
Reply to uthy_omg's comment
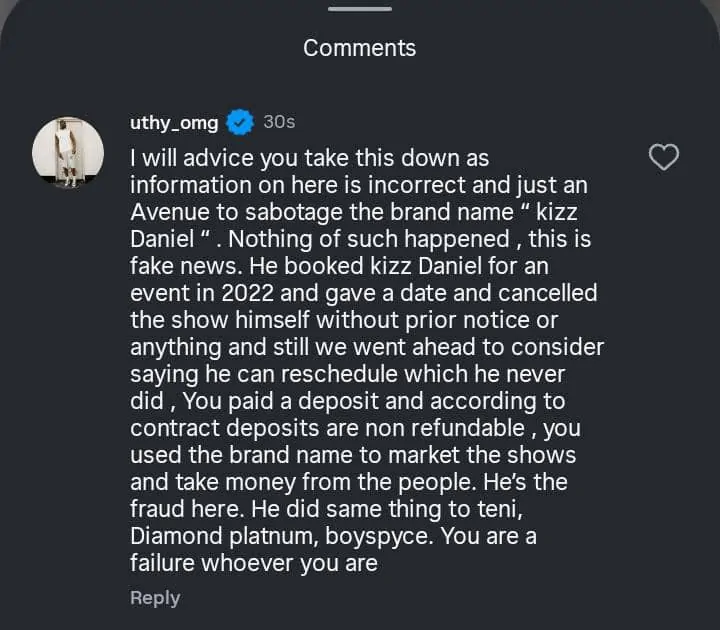click(x=155, y=598)
